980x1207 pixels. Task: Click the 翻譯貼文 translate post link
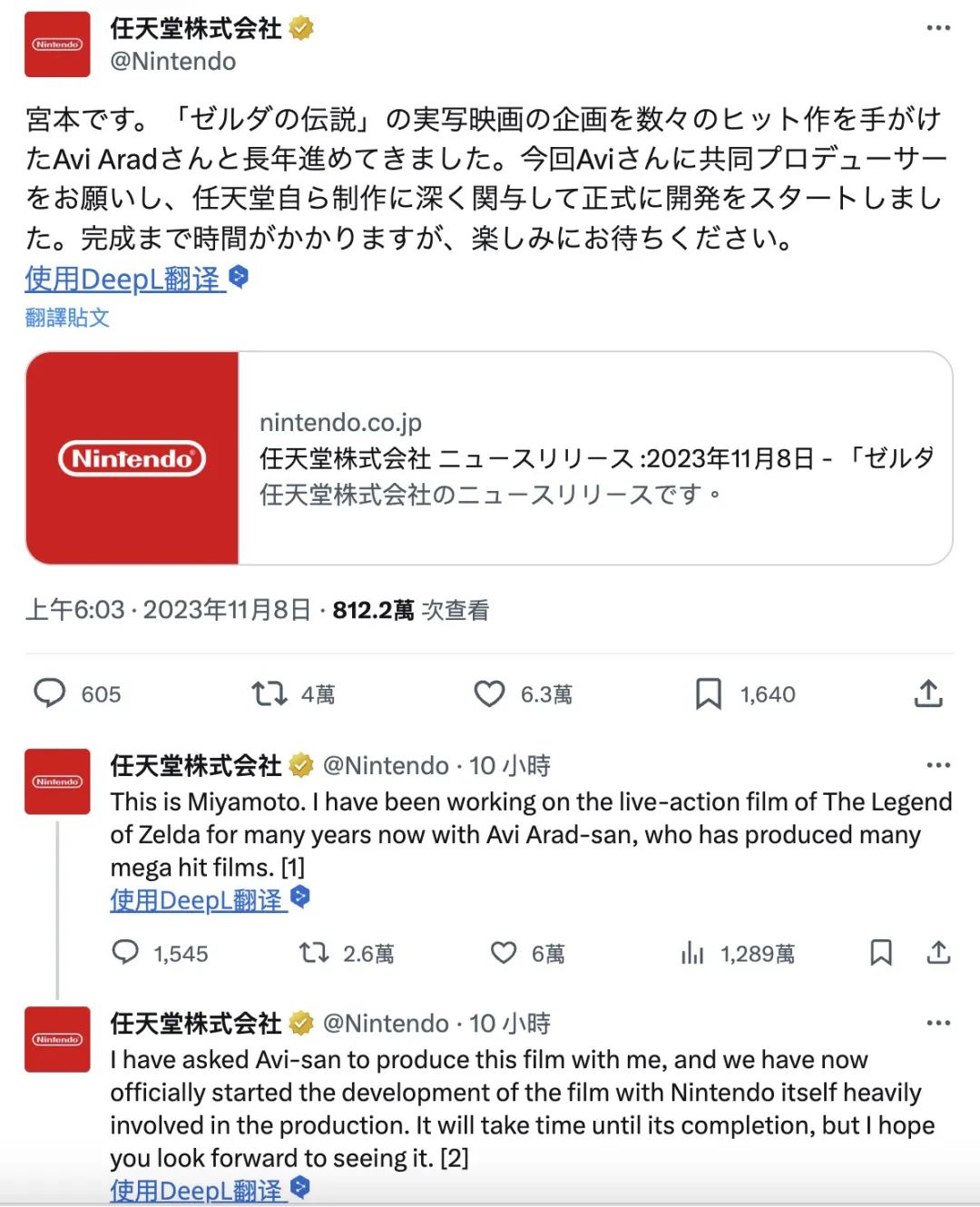click(68, 318)
